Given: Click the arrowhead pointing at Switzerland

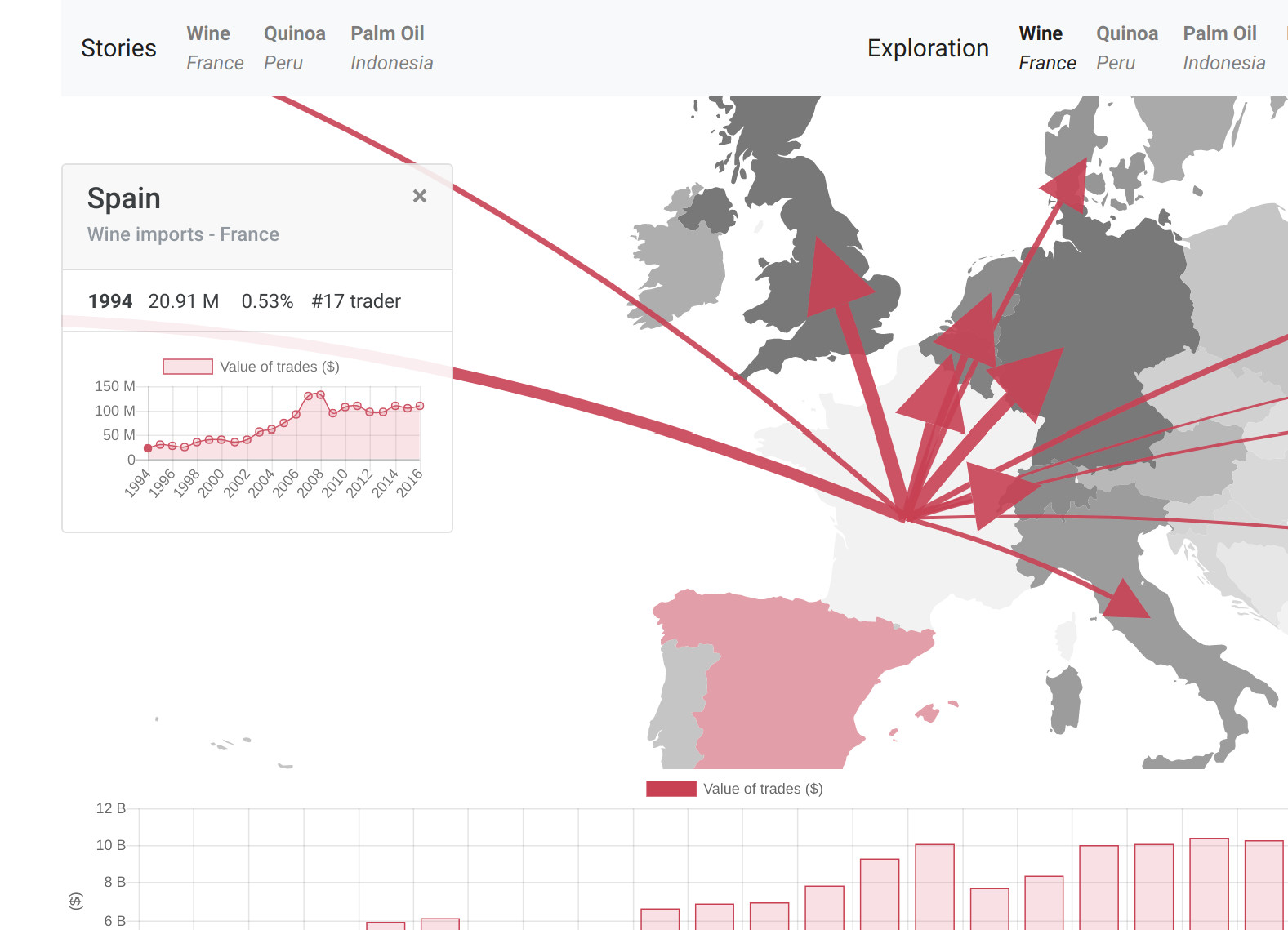Looking at the screenshot, I should (998, 493).
